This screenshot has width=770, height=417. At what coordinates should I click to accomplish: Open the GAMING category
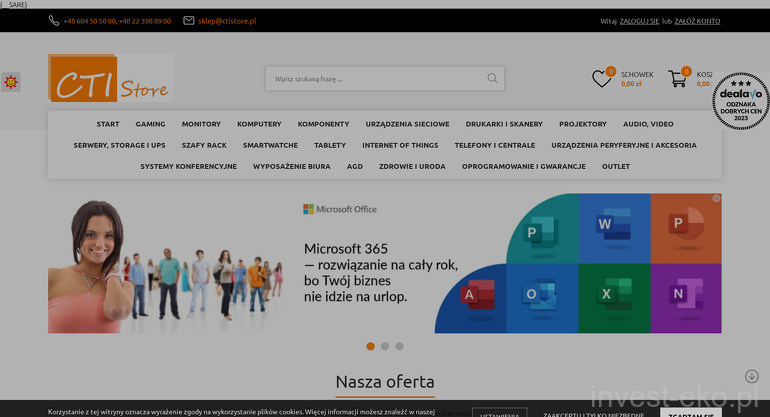(x=150, y=124)
